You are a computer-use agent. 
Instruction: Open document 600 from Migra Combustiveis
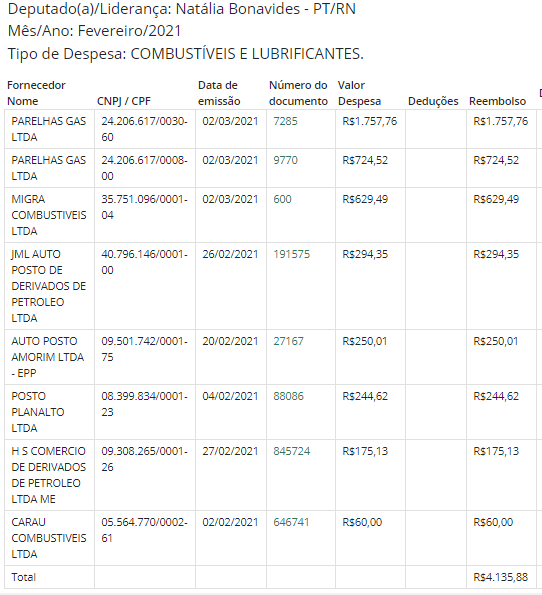pyautogui.click(x=282, y=199)
